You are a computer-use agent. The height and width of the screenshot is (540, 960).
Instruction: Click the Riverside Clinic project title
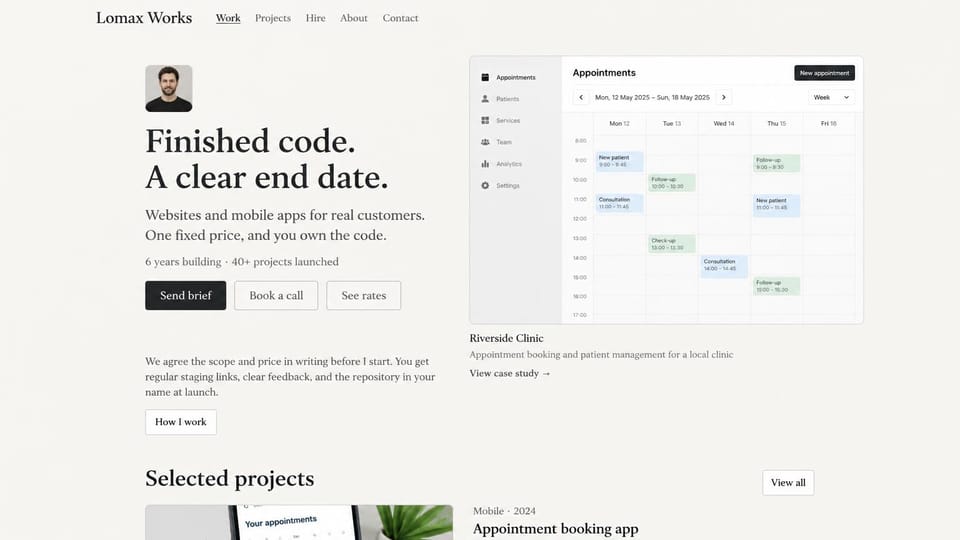click(x=506, y=338)
